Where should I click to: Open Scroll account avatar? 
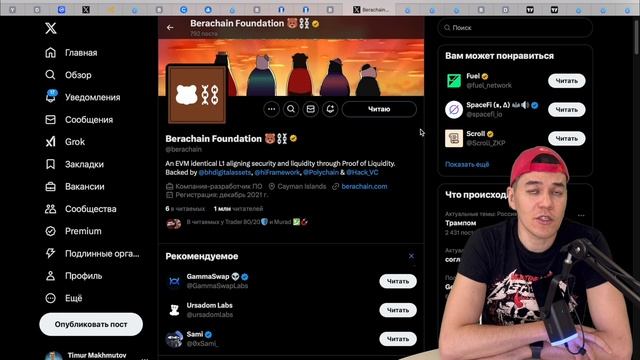[454, 138]
